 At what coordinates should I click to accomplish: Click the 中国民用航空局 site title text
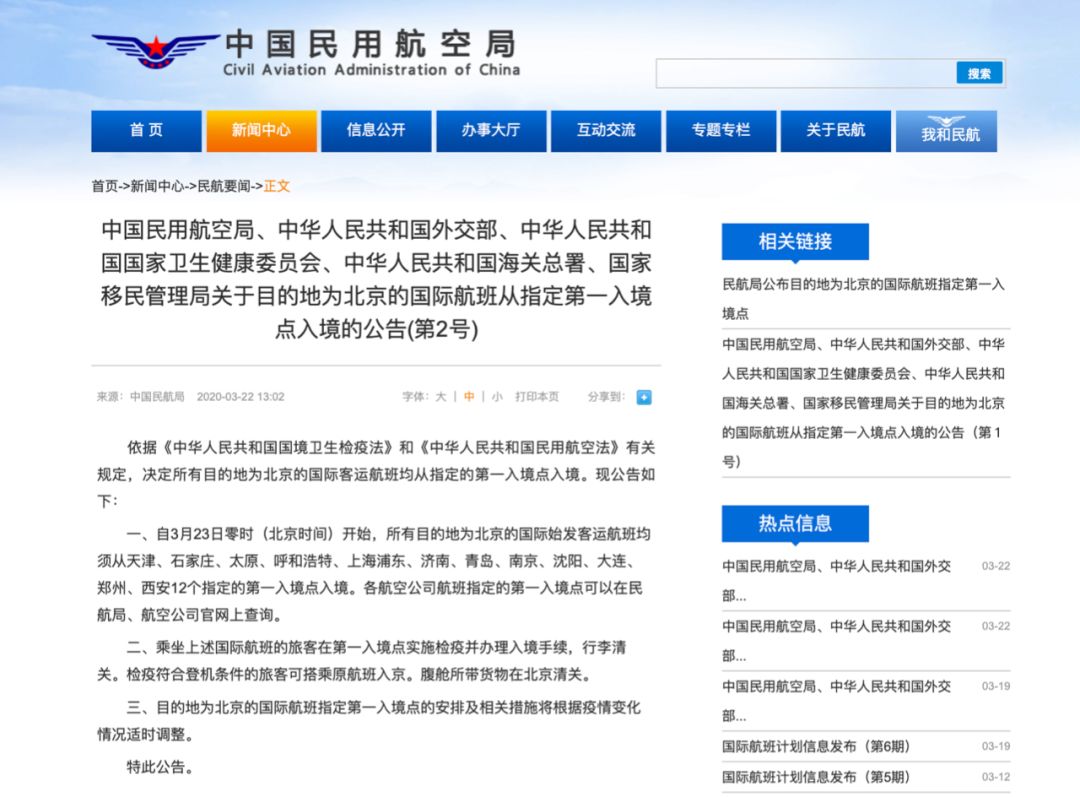click(371, 43)
